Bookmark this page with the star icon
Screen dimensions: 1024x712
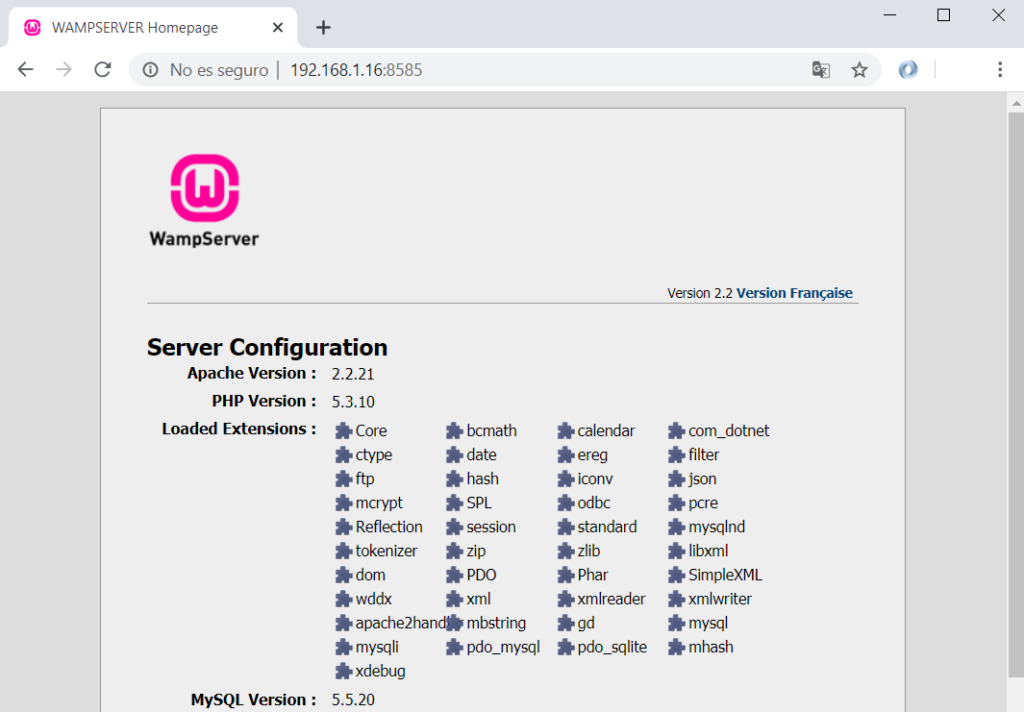point(859,70)
